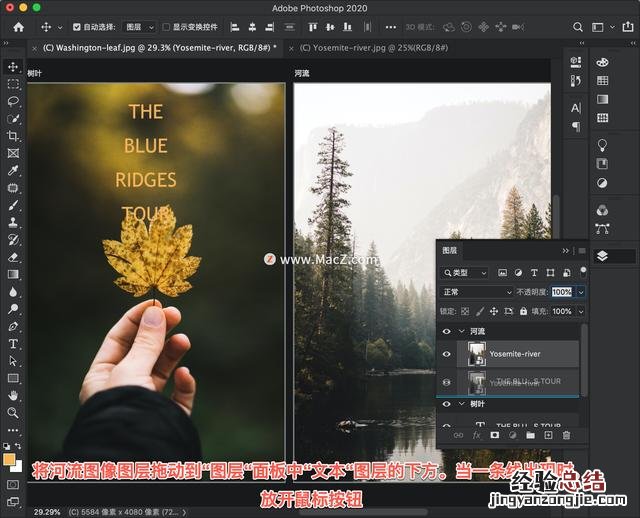Open the Layers panel hamburger menu
Screen dimensions: 640x518
pos(582,250)
